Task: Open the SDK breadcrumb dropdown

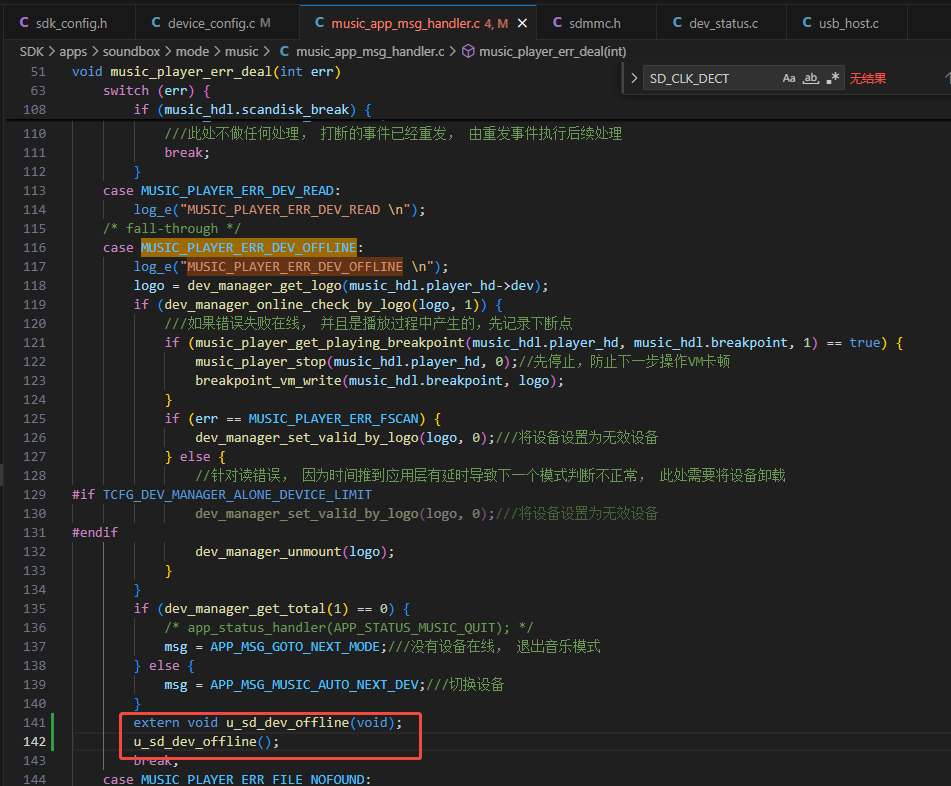Action: click(32, 52)
